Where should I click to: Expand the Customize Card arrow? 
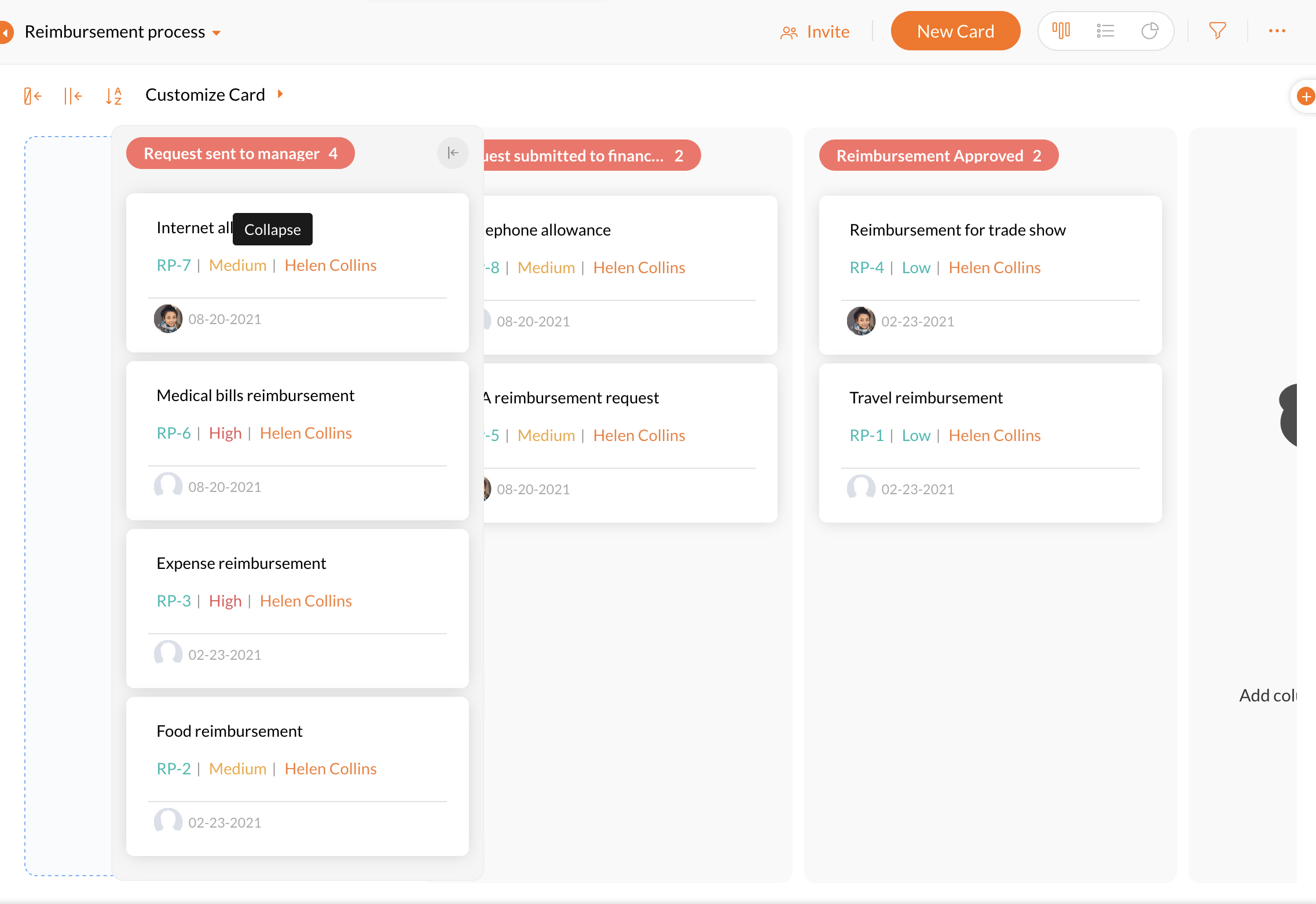[280, 94]
